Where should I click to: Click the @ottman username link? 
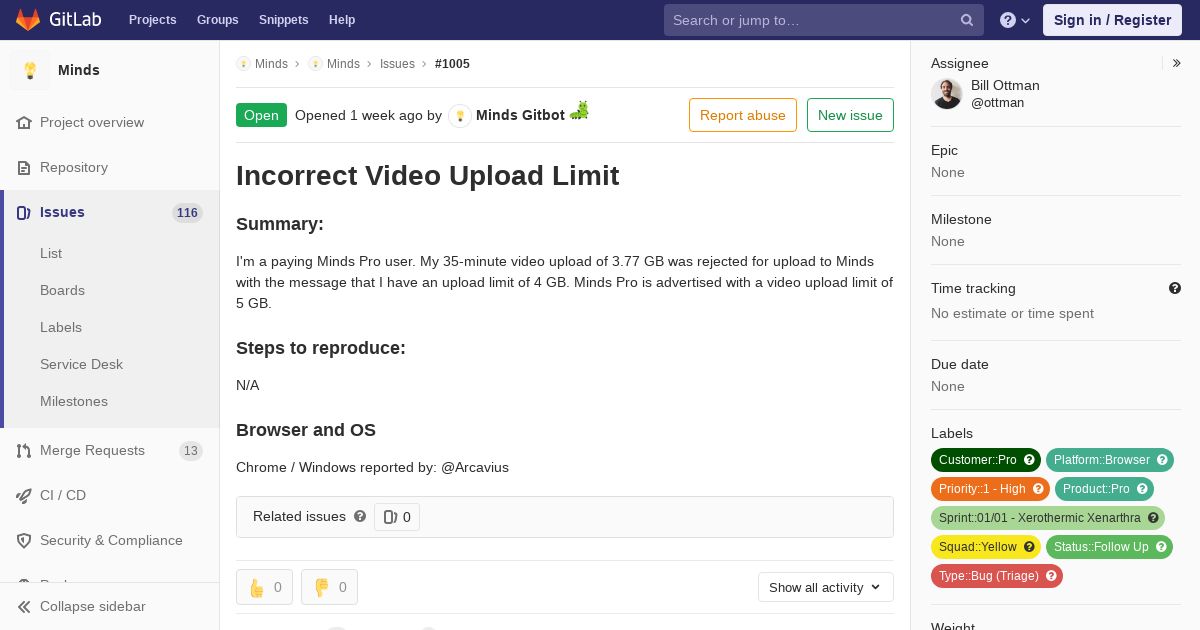[x=997, y=103]
